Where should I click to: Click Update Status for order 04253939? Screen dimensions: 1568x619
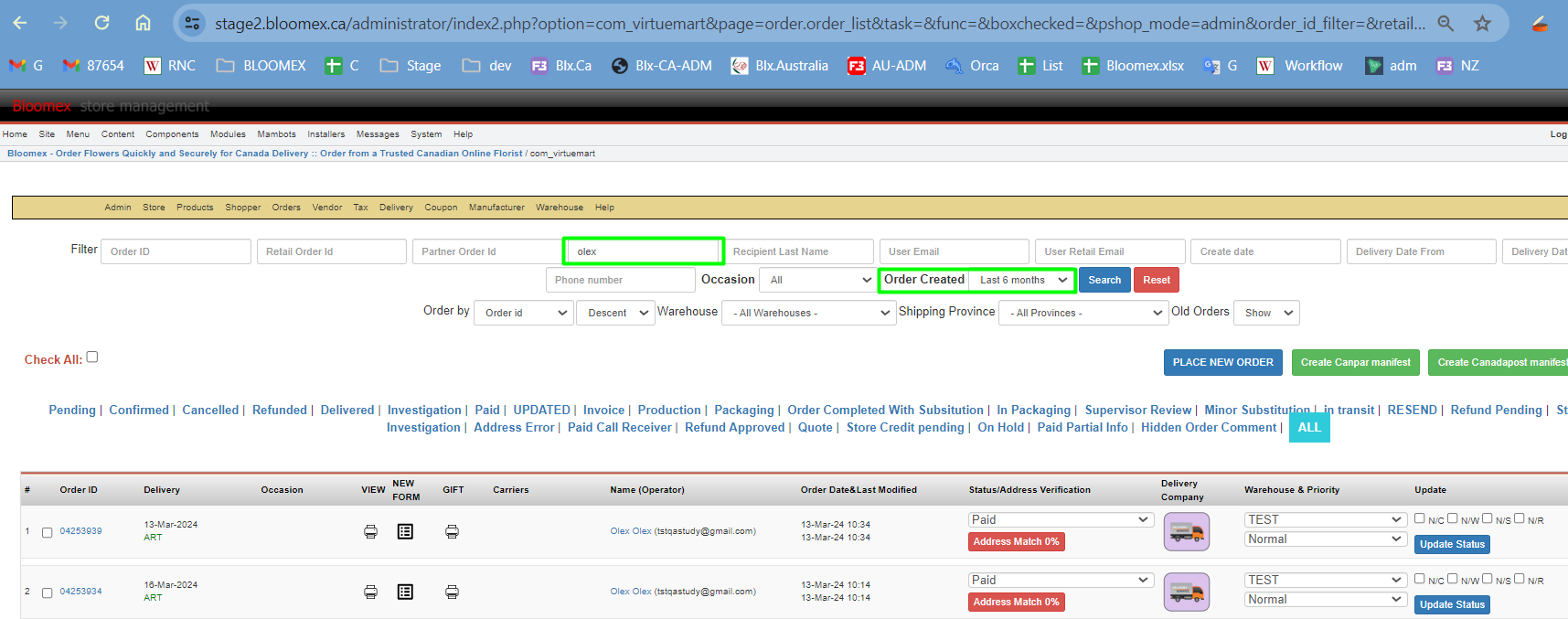[x=1452, y=544]
